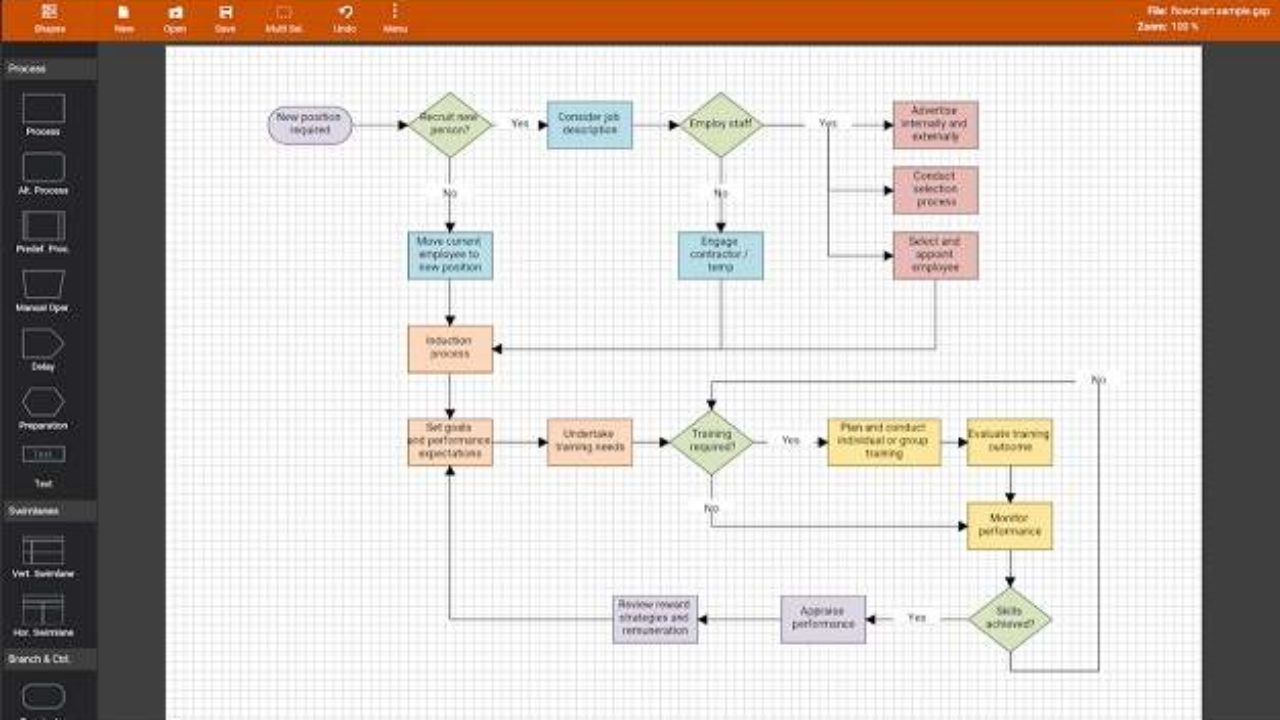Select 'Conduct selection process' box

click(x=935, y=190)
